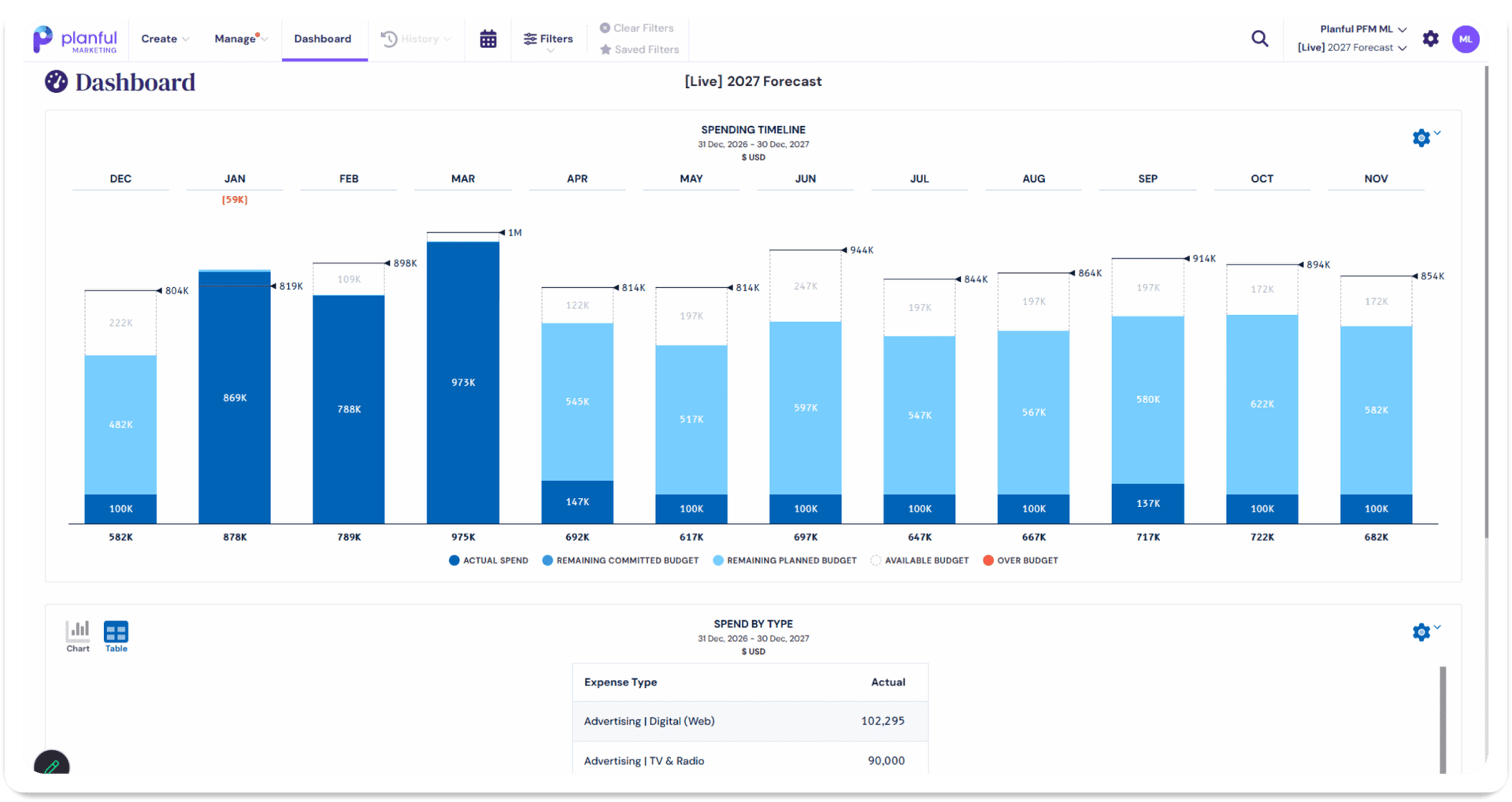Toggle Remaining Committed Budget legend series
The height and width of the screenshot is (802, 1512).
coord(621,560)
